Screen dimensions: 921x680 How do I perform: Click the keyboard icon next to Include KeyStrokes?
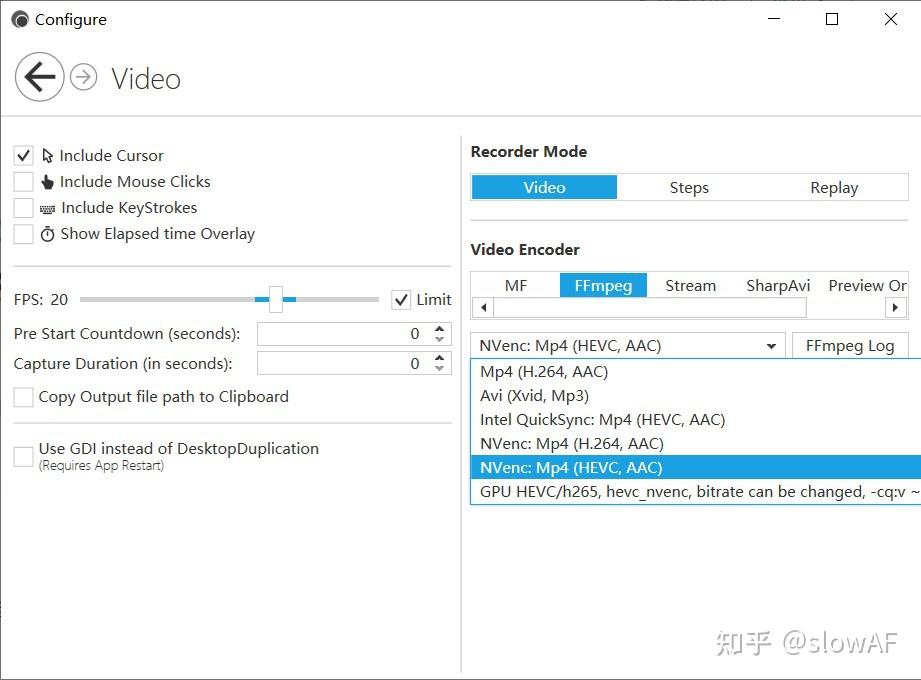[x=49, y=208]
